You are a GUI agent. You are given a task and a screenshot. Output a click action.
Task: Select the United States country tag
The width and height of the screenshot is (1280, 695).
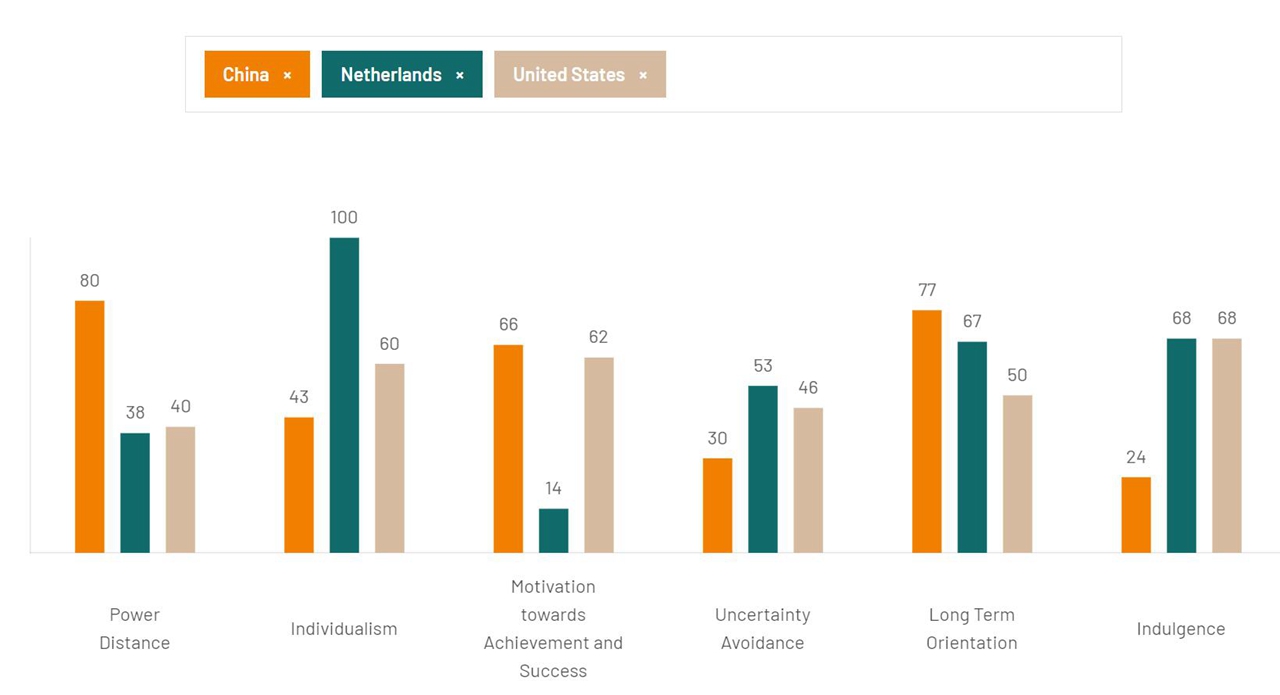pyautogui.click(x=568, y=75)
